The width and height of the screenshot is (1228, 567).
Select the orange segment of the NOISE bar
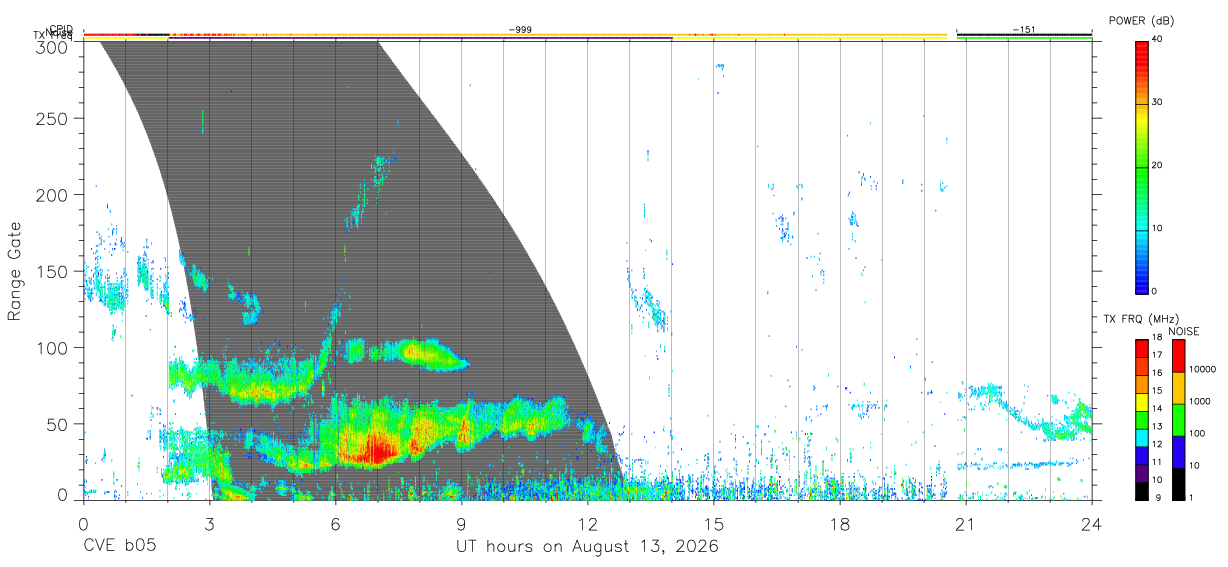click(x=1178, y=388)
